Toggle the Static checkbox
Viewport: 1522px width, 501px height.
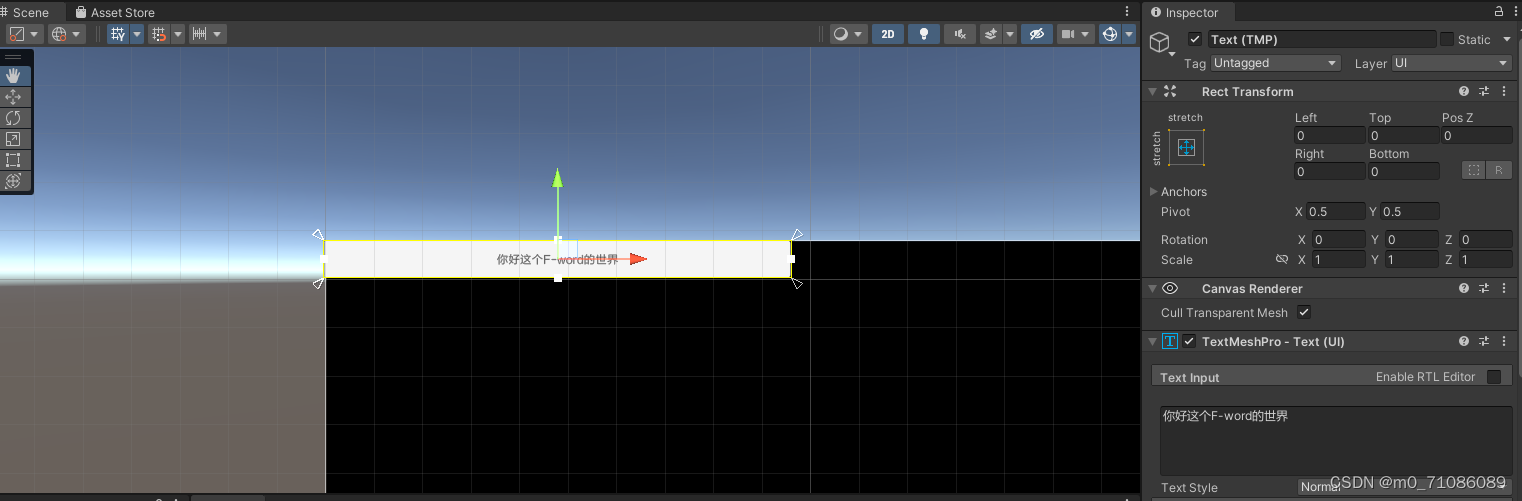(1446, 39)
